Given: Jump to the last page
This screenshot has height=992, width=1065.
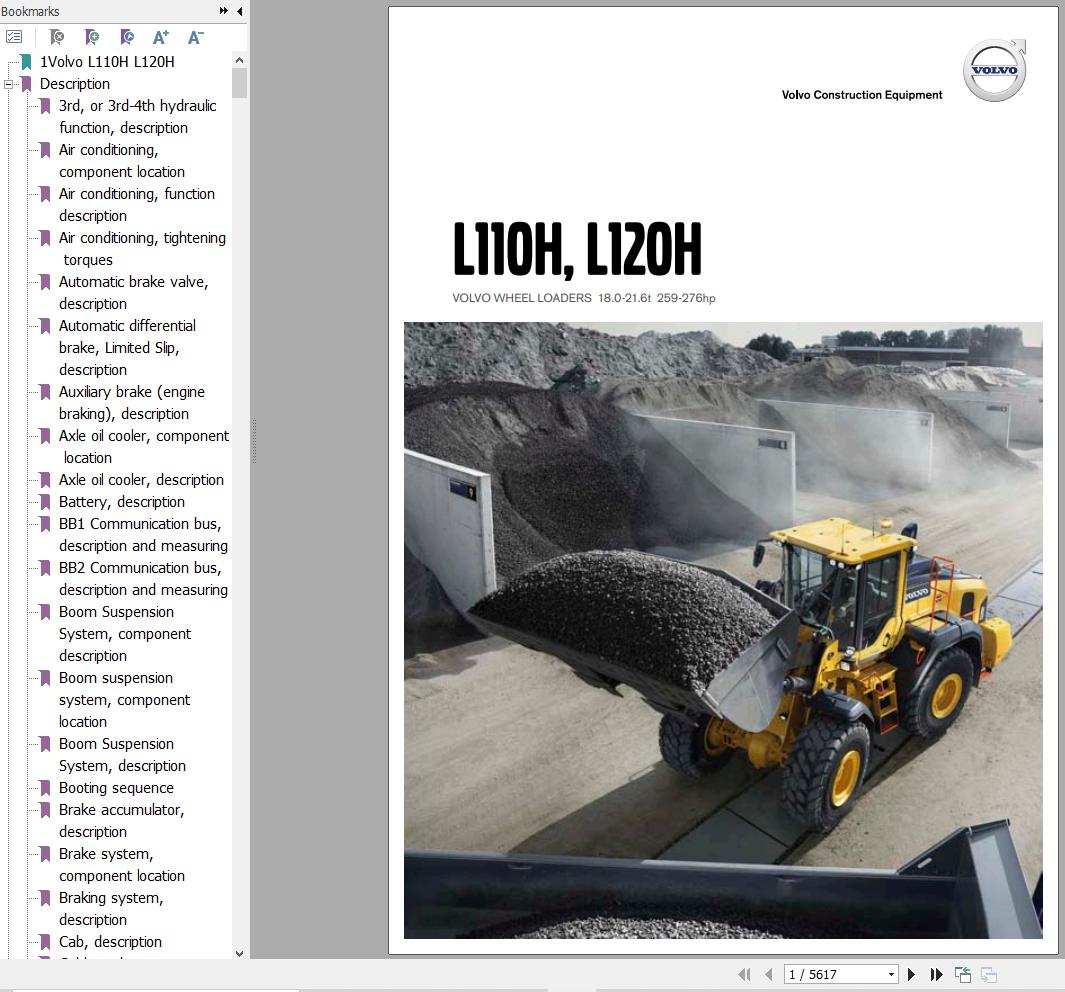Looking at the screenshot, I should pos(936,974).
